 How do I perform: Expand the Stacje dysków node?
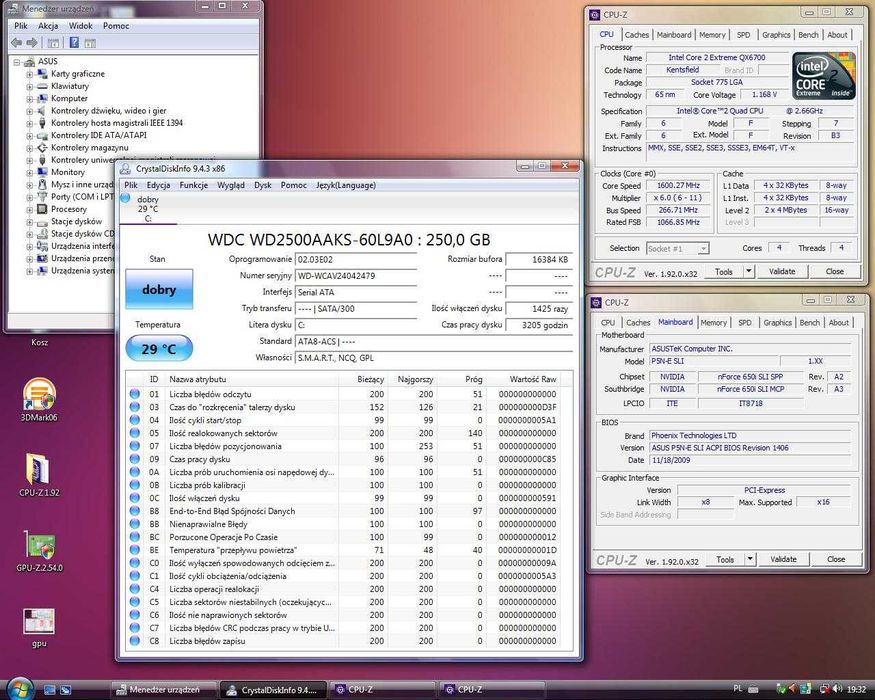(30, 222)
